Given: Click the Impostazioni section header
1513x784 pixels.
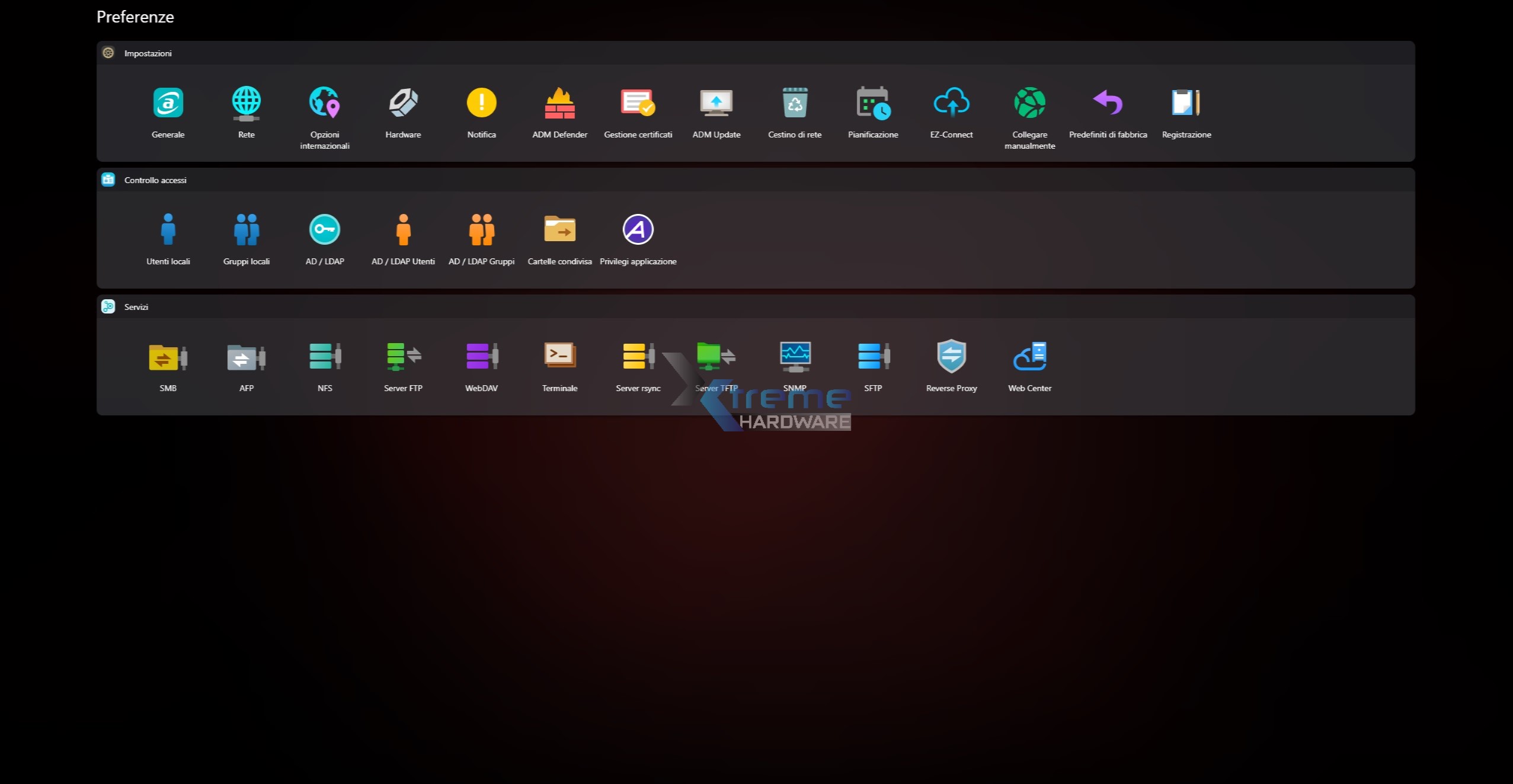Looking at the screenshot, I should pyautogui.click(x=148, y=53).
